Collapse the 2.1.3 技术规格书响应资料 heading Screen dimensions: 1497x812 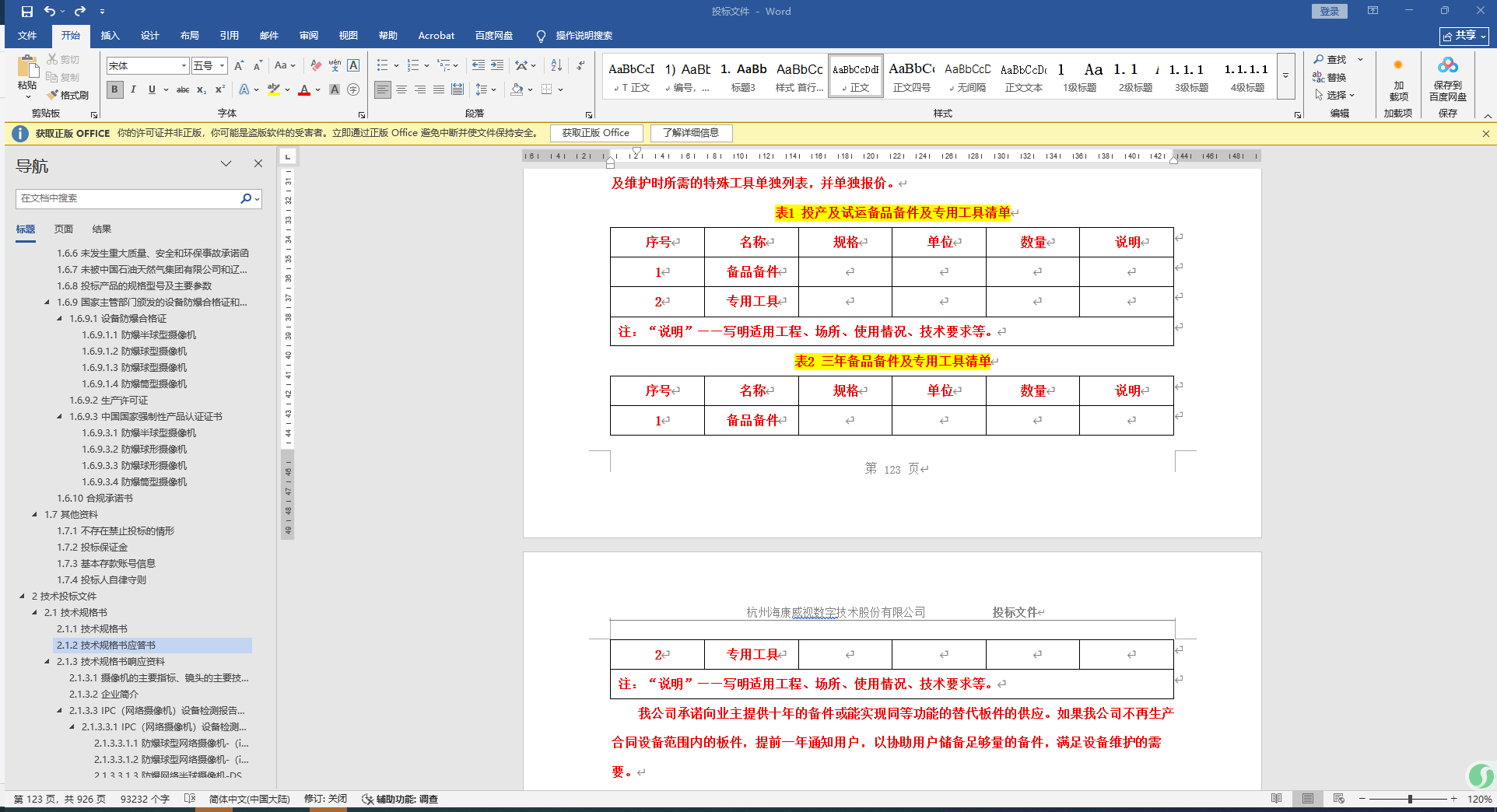click(x=47, y=661)
